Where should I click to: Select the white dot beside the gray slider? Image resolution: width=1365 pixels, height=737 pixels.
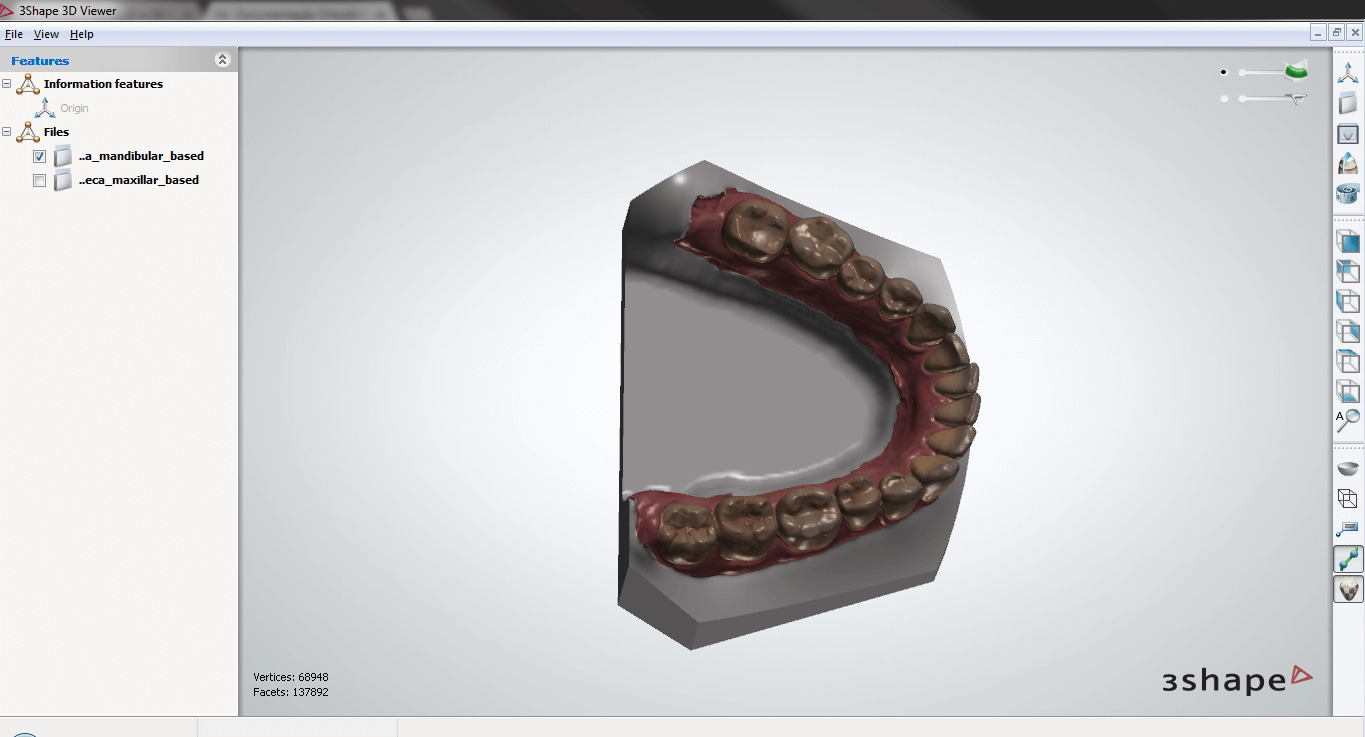coord(1223,98)
